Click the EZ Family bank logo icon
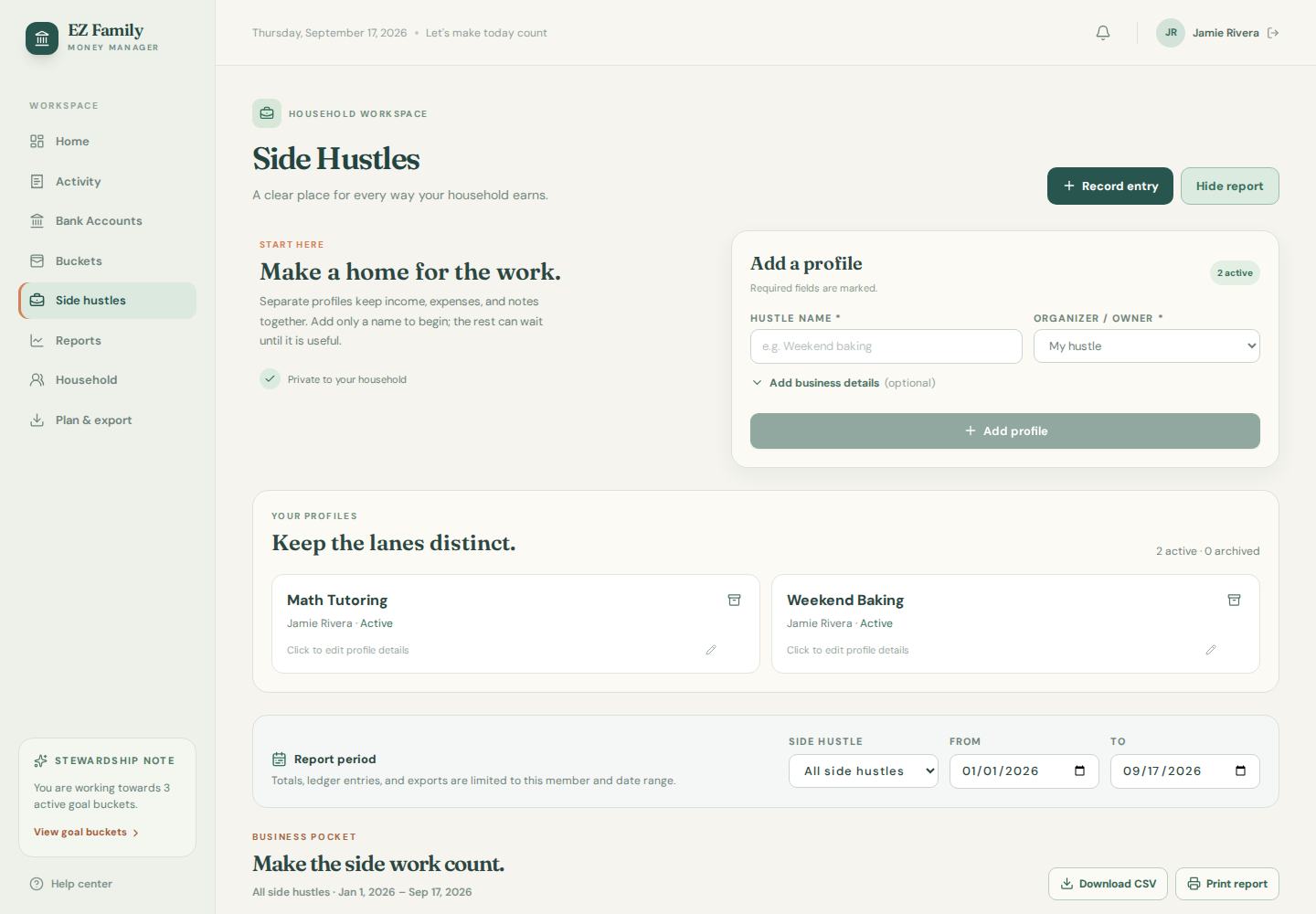 tap(42, 38)
